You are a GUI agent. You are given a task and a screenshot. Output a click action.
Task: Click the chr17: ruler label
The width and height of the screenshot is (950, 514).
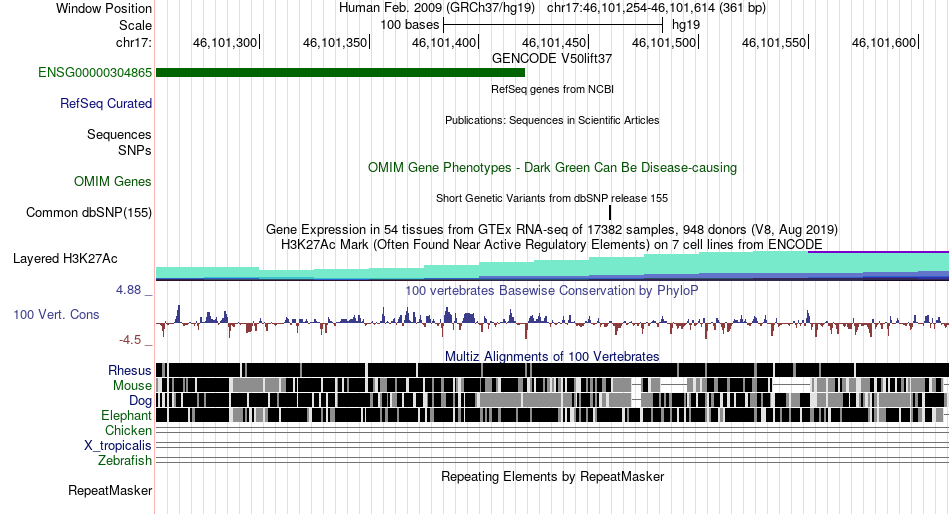[x=134, y=42]
